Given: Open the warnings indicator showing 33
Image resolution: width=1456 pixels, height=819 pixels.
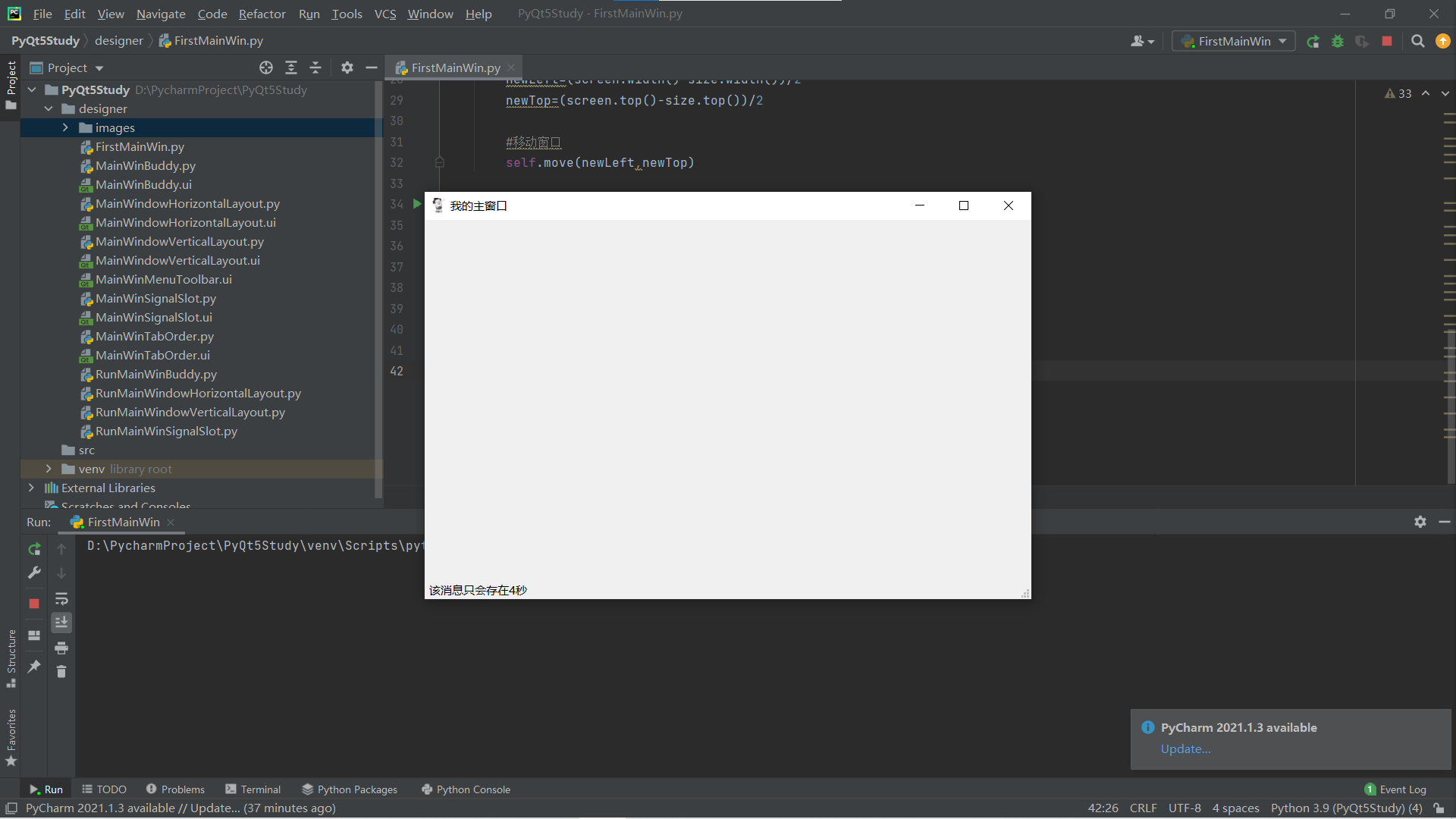Looking at the screenshot, I should click(1398, 93).
